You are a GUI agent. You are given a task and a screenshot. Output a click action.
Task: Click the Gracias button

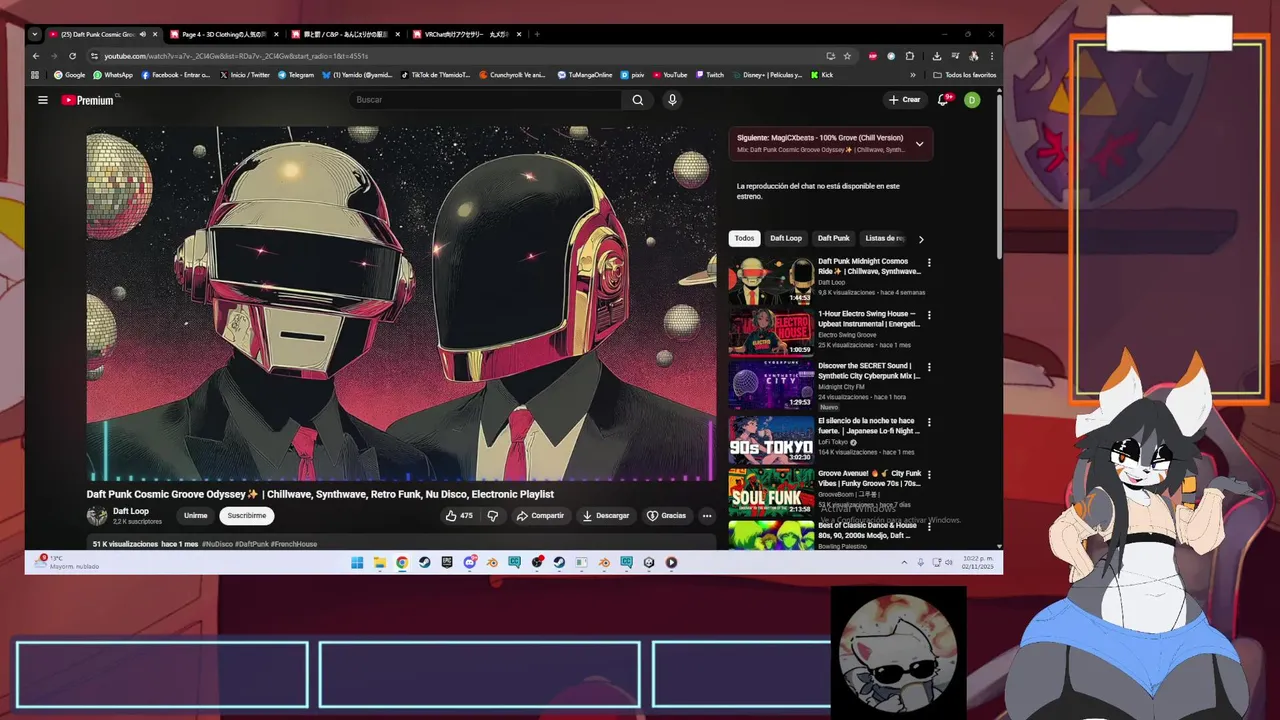click(667, 516)
